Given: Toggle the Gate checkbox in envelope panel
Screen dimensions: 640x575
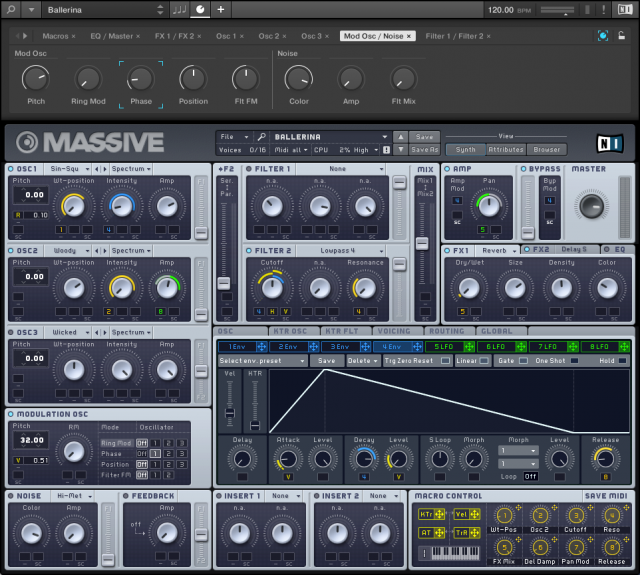Looking at the screenshot, I should [521, 360].
